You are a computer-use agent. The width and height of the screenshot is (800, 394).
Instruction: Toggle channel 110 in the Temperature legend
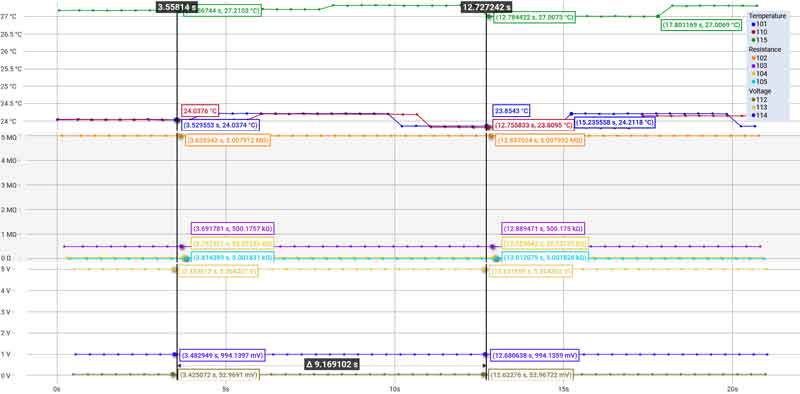point(760,32)
